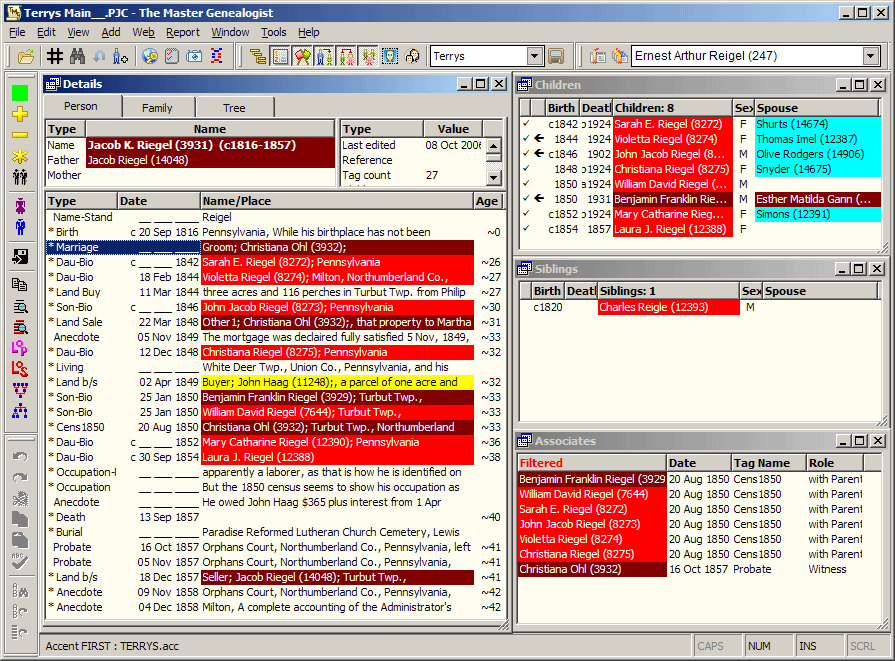Click the purple female figure icon
The image size is (895, 661).
(19, 206)
